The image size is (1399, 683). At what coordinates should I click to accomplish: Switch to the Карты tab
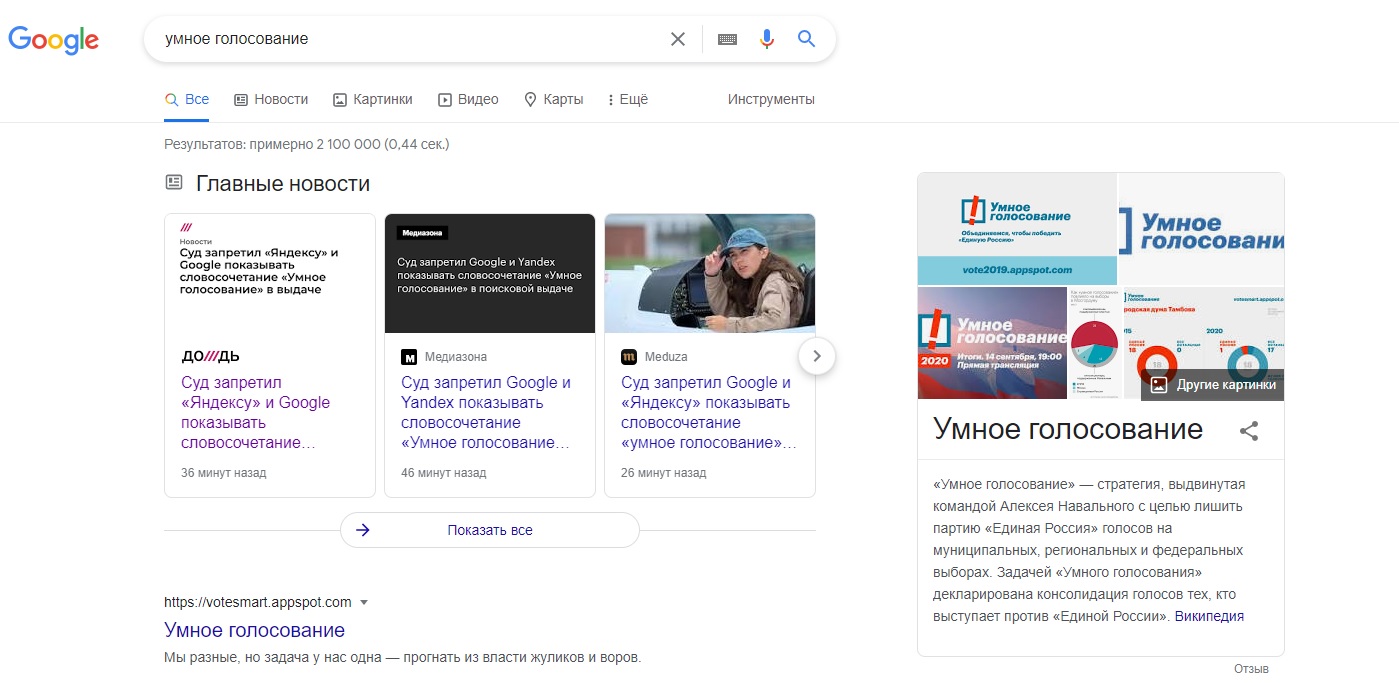pos(553,99)
